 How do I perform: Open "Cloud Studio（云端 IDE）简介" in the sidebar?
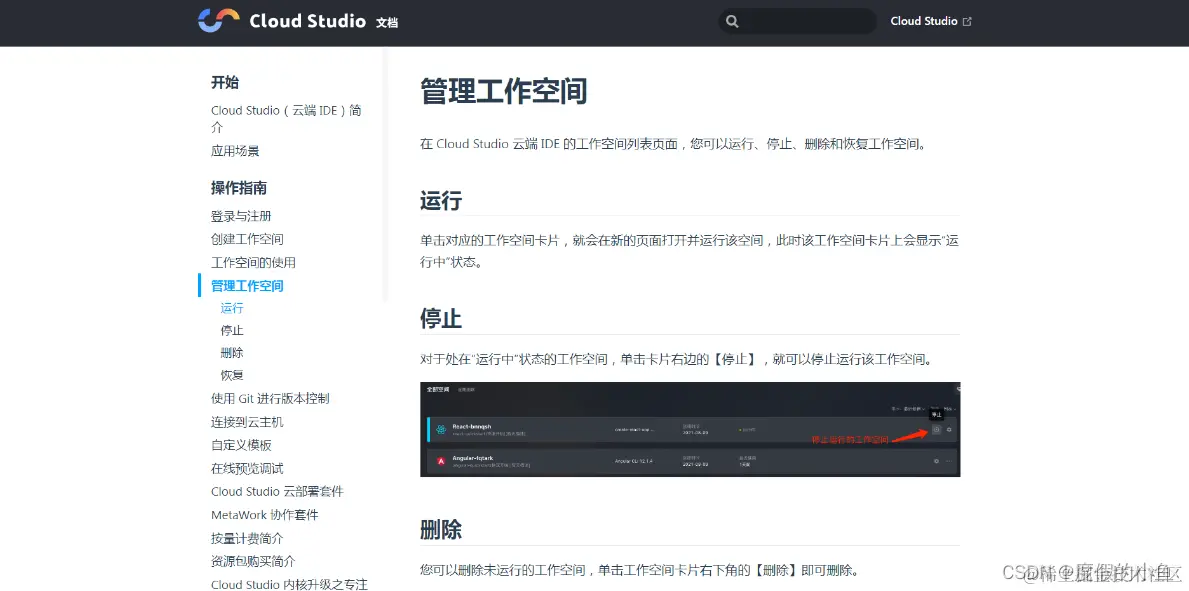(286, 119)
